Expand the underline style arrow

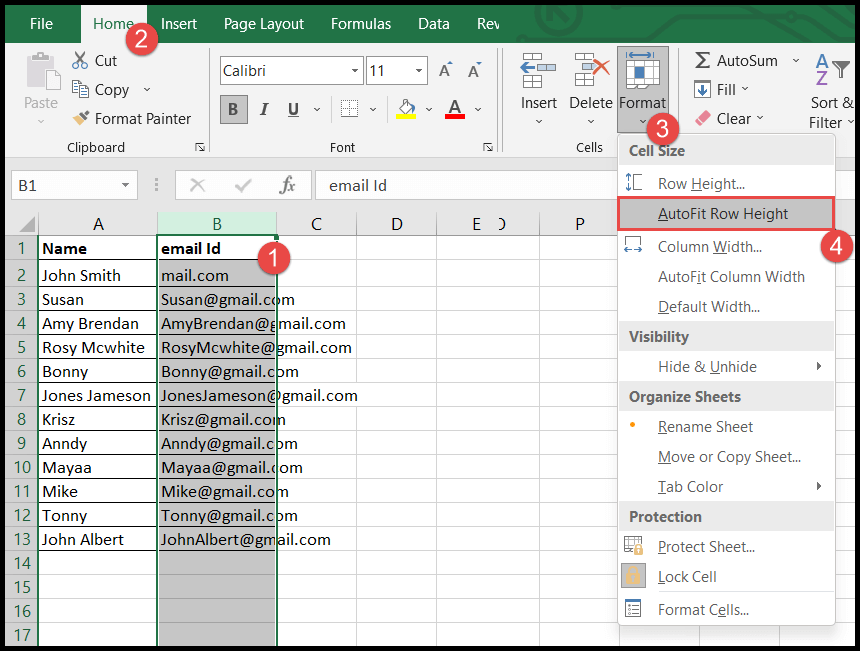316,109
